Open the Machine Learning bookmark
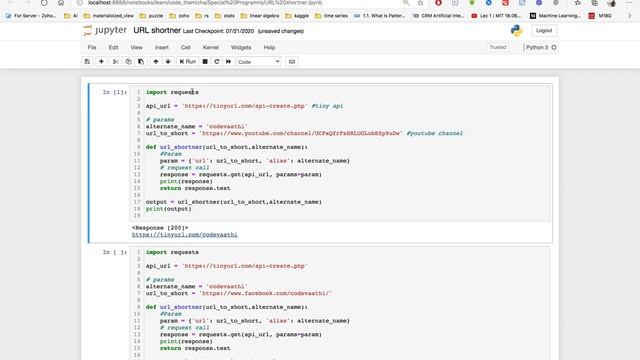The image size is (640, 360). (x=555, y=16)
